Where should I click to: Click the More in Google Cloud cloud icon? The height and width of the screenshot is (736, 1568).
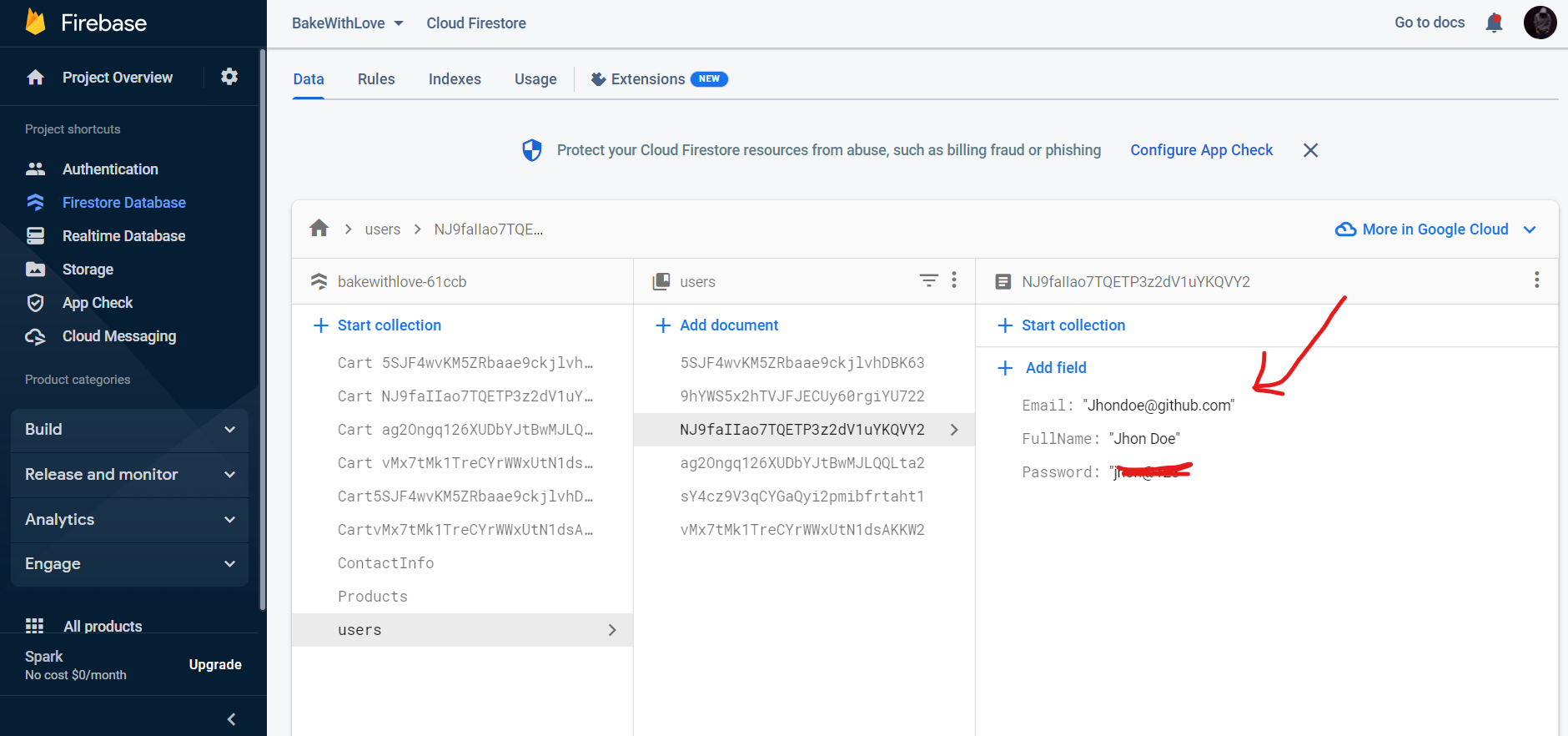(x=1345, y=229)
